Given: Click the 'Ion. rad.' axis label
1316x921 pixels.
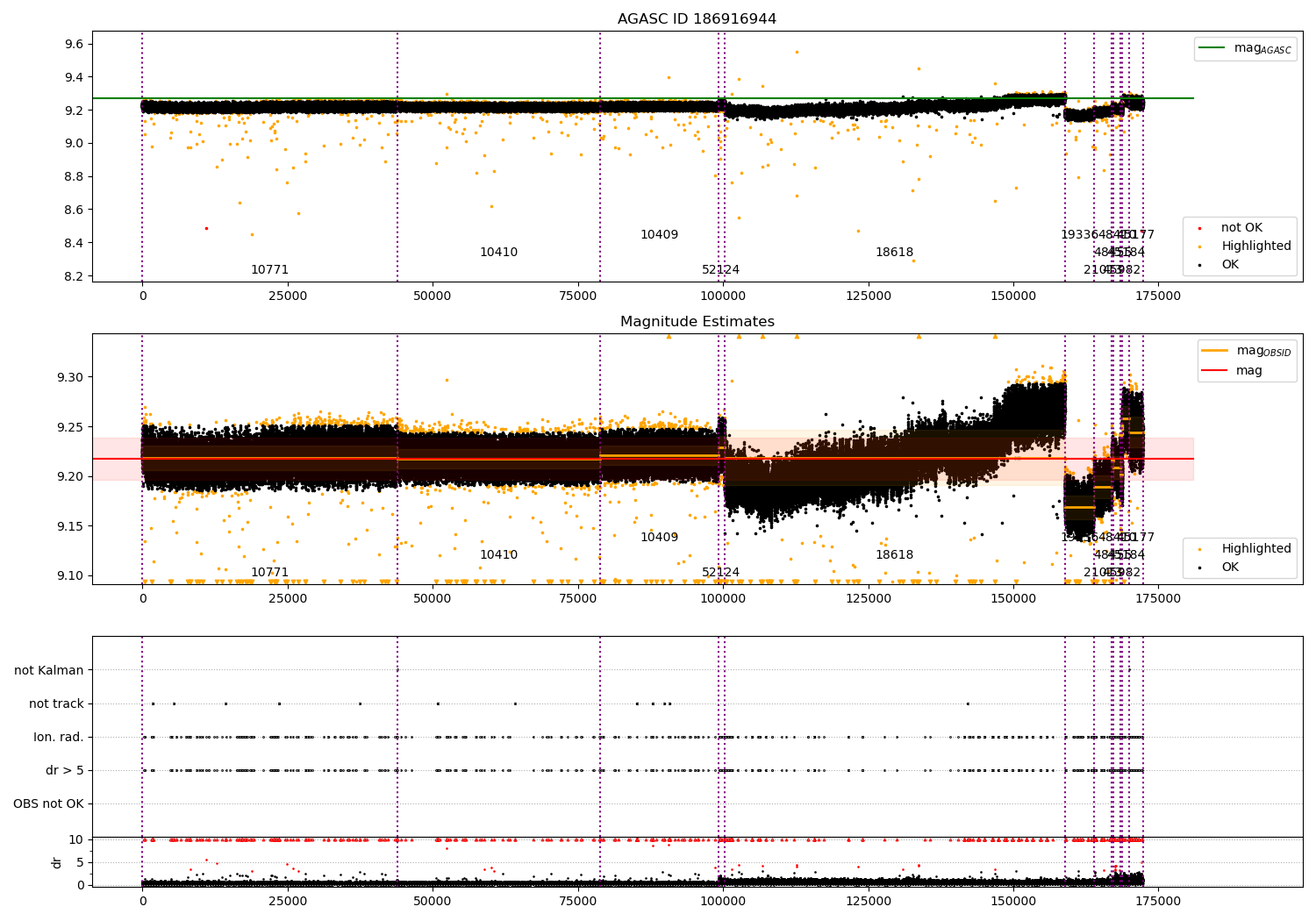Looking at the screenshot, I should coord(59,738).
